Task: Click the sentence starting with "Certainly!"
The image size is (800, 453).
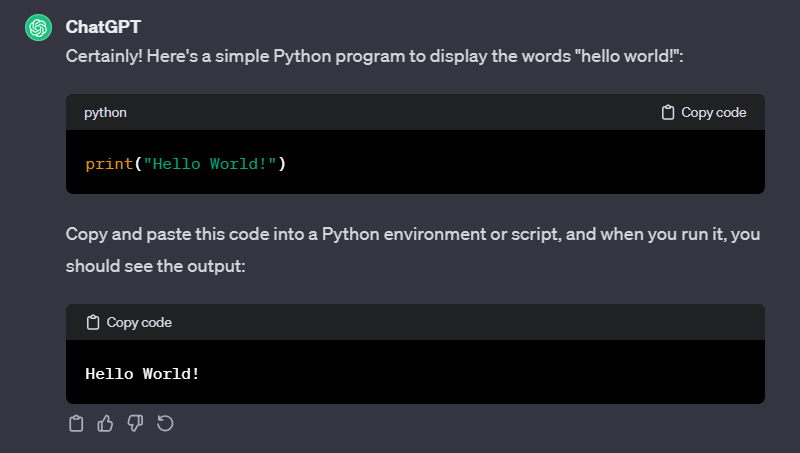Action: tap(300, 56)
